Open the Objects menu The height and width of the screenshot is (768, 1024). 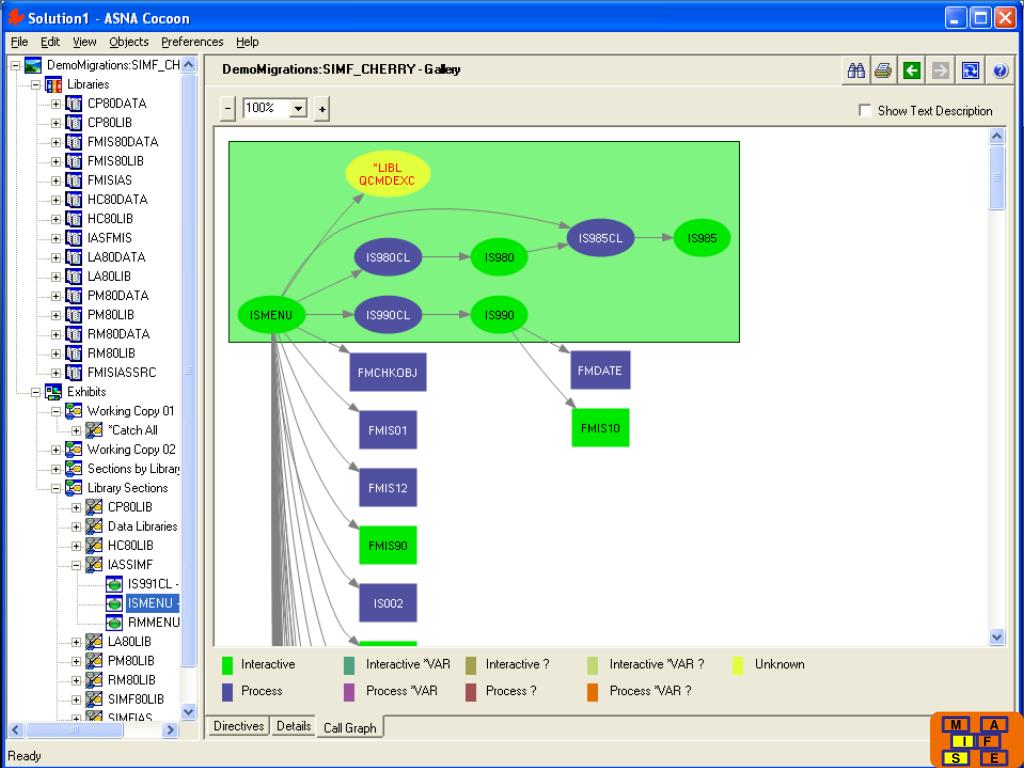coord(129,42)
